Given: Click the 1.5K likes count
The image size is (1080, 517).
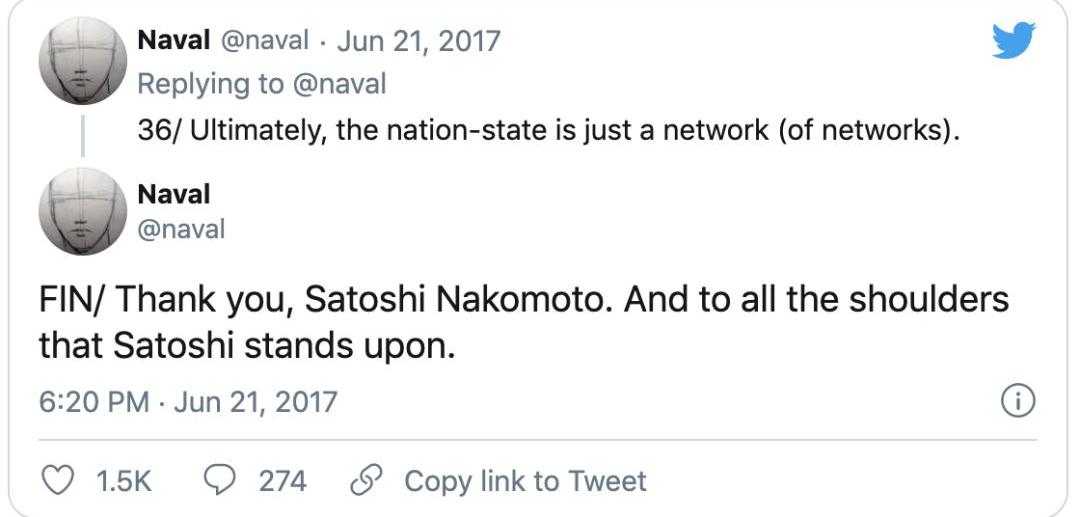Looking at the screenshot, I should (x=122, y=481).
